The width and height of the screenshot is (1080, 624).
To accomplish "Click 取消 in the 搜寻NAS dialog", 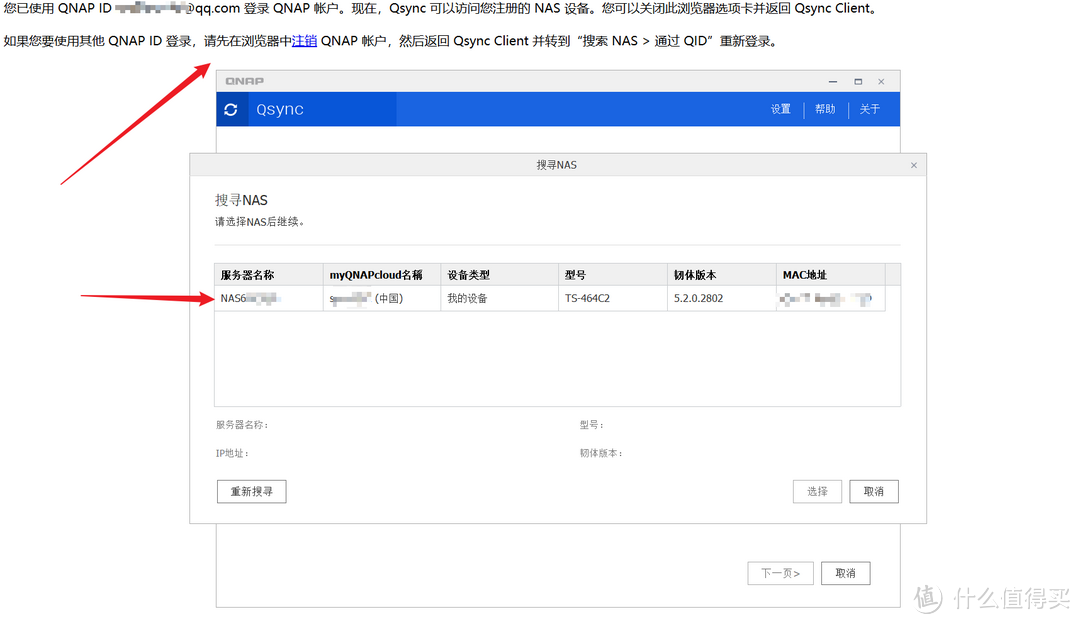I will click(874, 491).
